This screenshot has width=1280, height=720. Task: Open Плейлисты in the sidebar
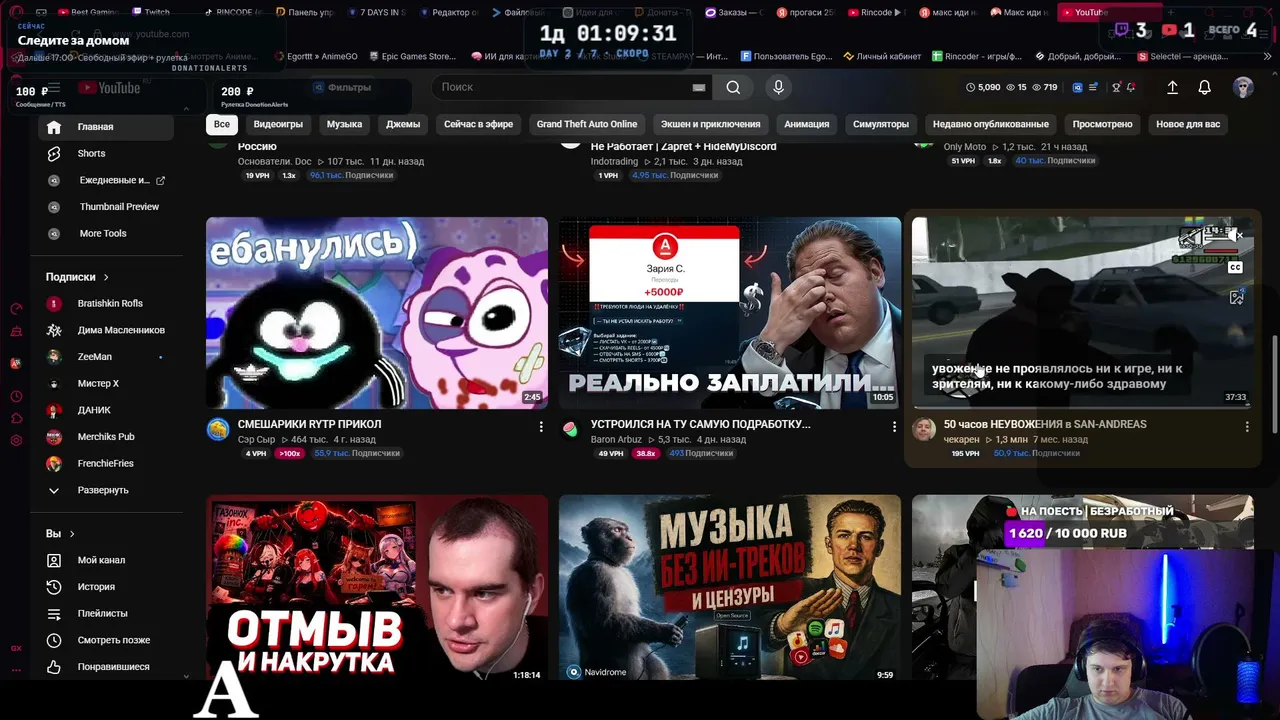pyautogui.click(x=106, y=613)
